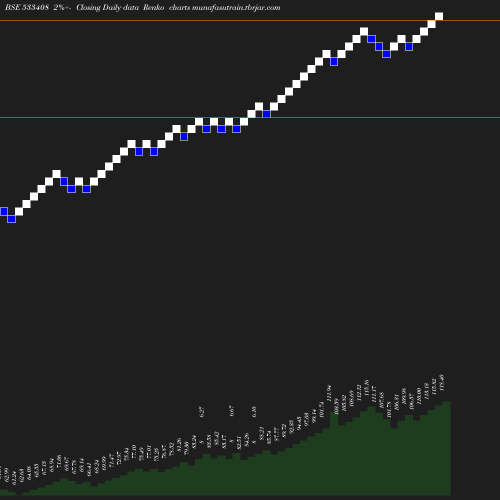Click the '62.99' price label

[x=7, y=475]
